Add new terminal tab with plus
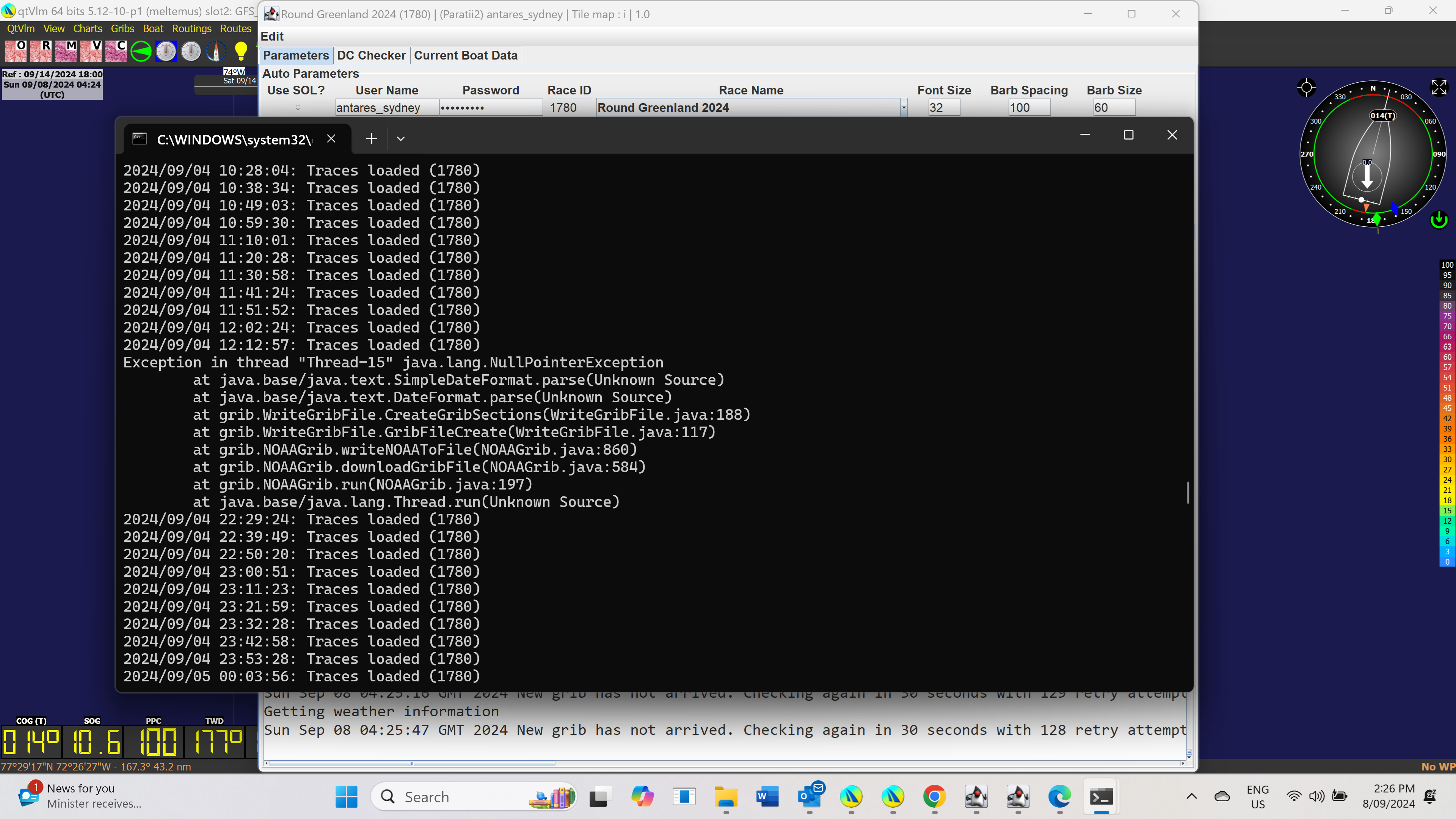 pos(371,139)
